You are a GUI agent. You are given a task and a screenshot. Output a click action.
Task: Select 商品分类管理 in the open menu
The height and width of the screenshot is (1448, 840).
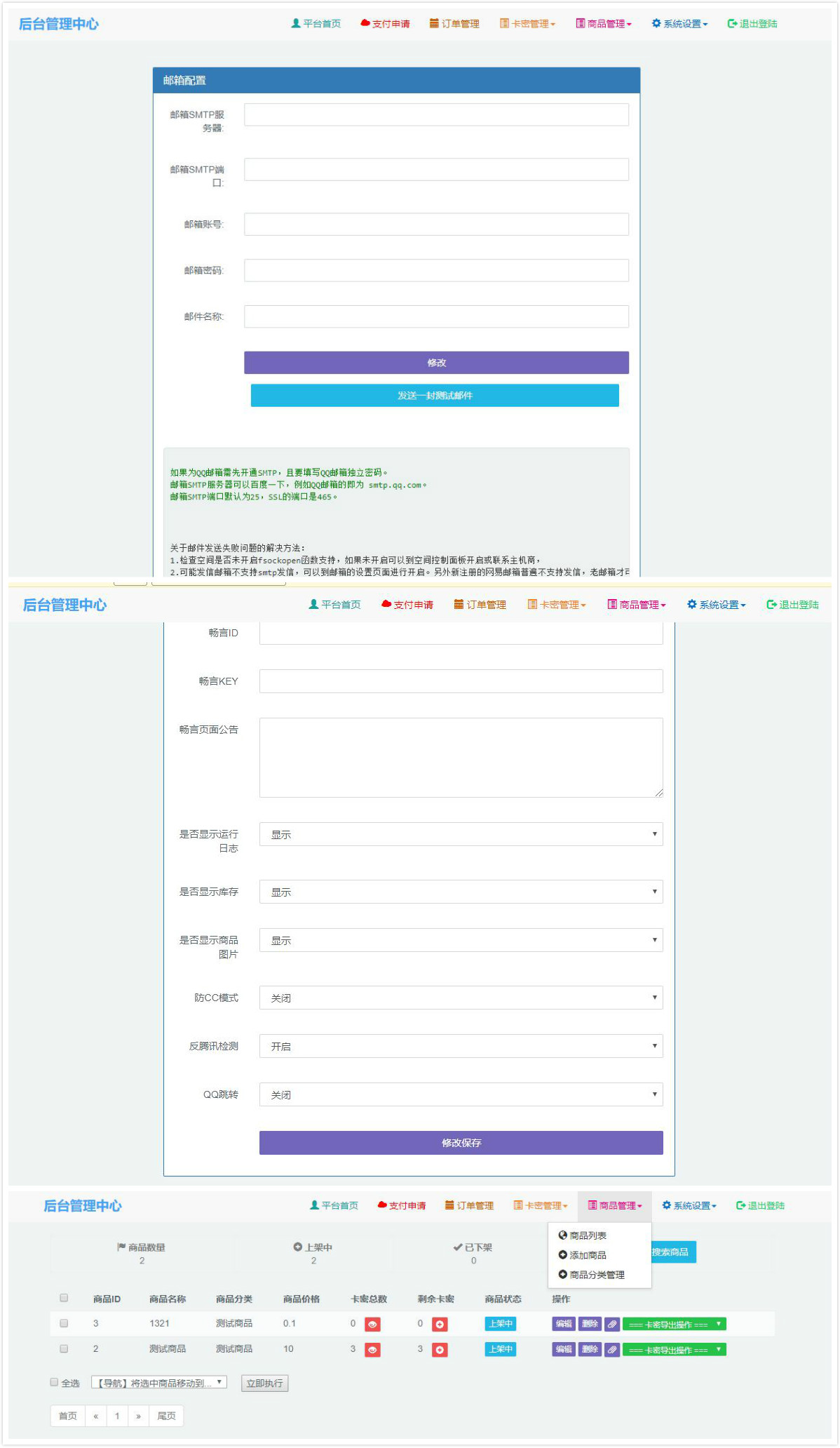point(592,1275)
